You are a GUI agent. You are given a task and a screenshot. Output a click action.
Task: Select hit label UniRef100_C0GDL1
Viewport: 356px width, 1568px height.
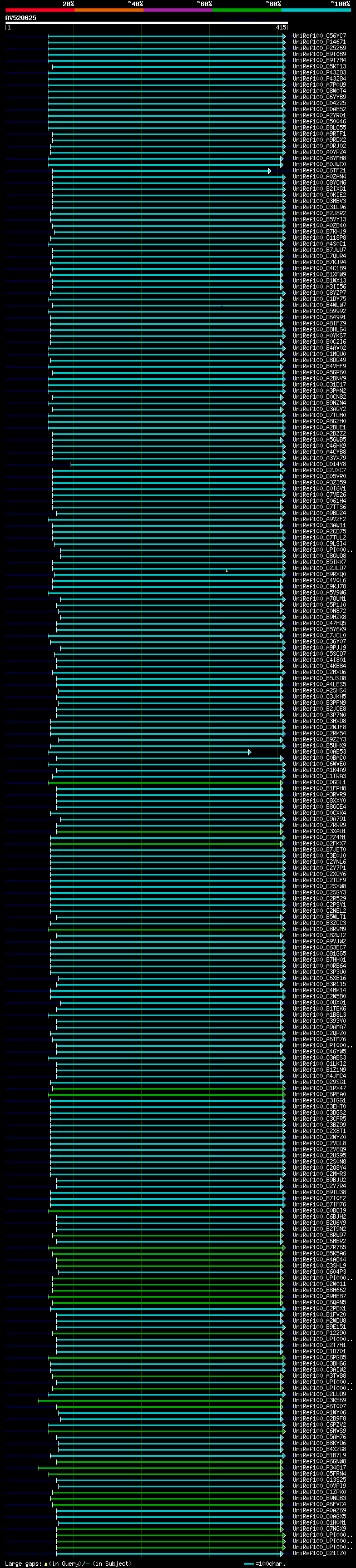[x=319, y=782]
